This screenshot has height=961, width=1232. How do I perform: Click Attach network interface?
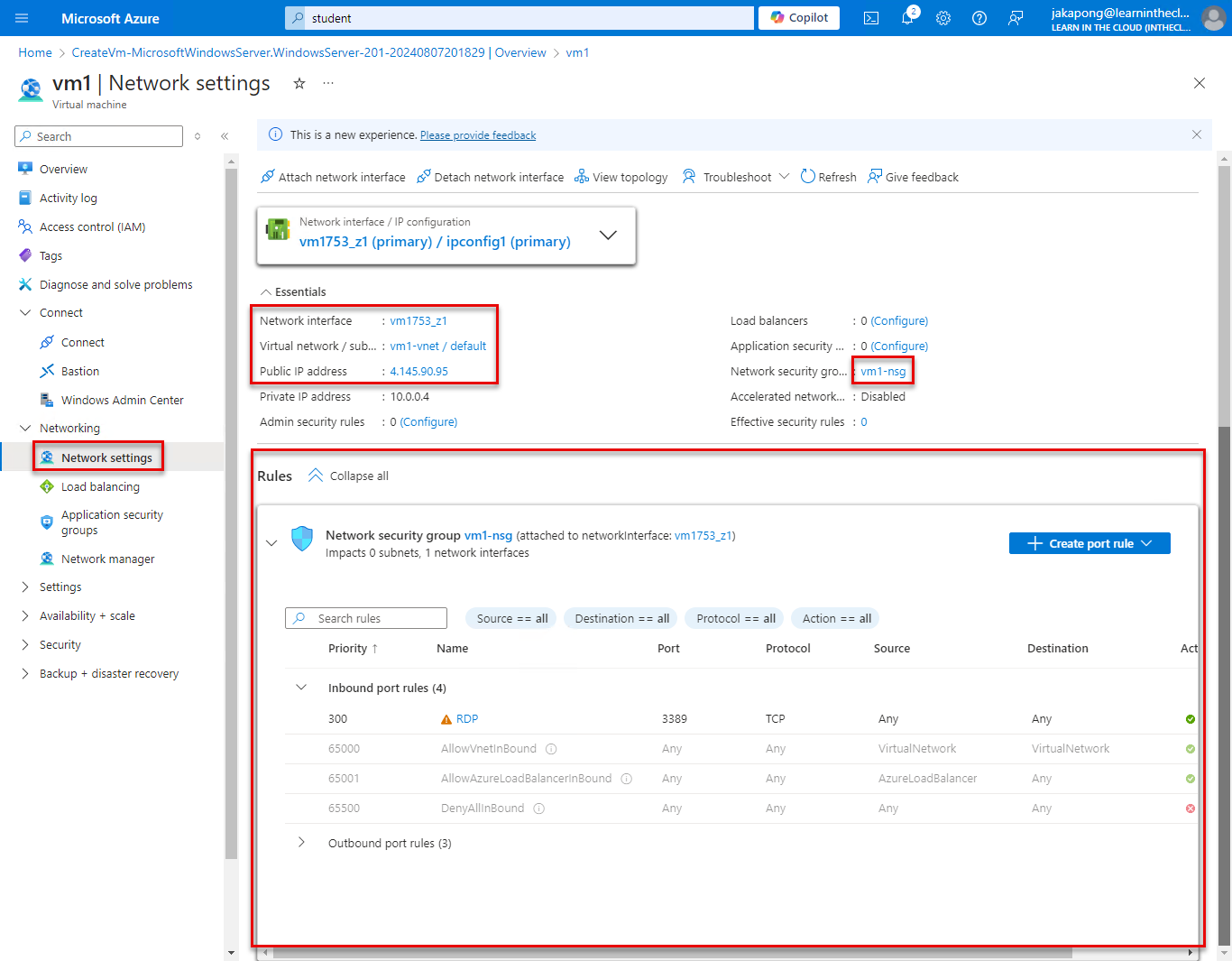pos(333,177)
